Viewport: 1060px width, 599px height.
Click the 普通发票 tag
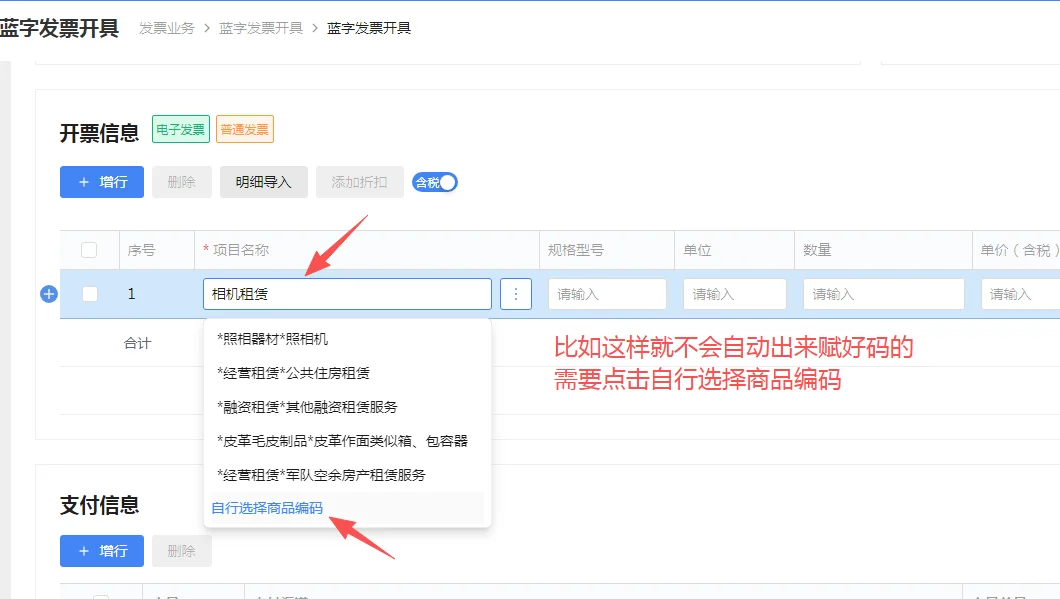click(244, 128)
